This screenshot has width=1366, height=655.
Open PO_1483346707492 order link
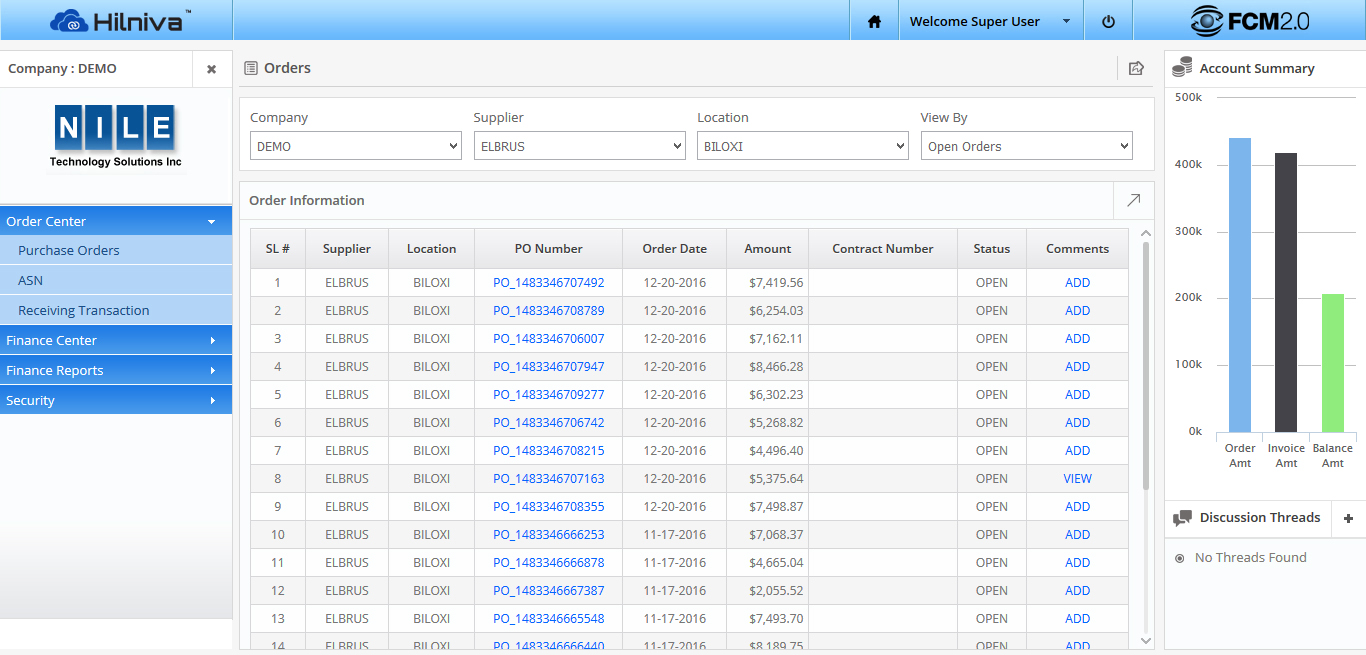(x=548, y=283)
